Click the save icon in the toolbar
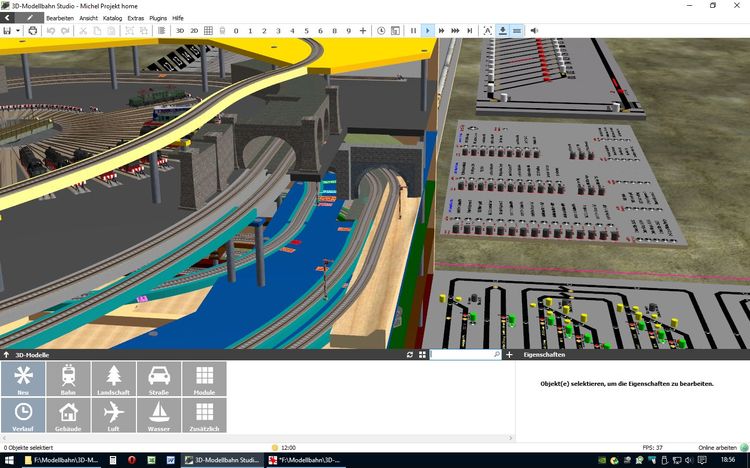Viewport: 750px width, 468px height. (7, 31)
